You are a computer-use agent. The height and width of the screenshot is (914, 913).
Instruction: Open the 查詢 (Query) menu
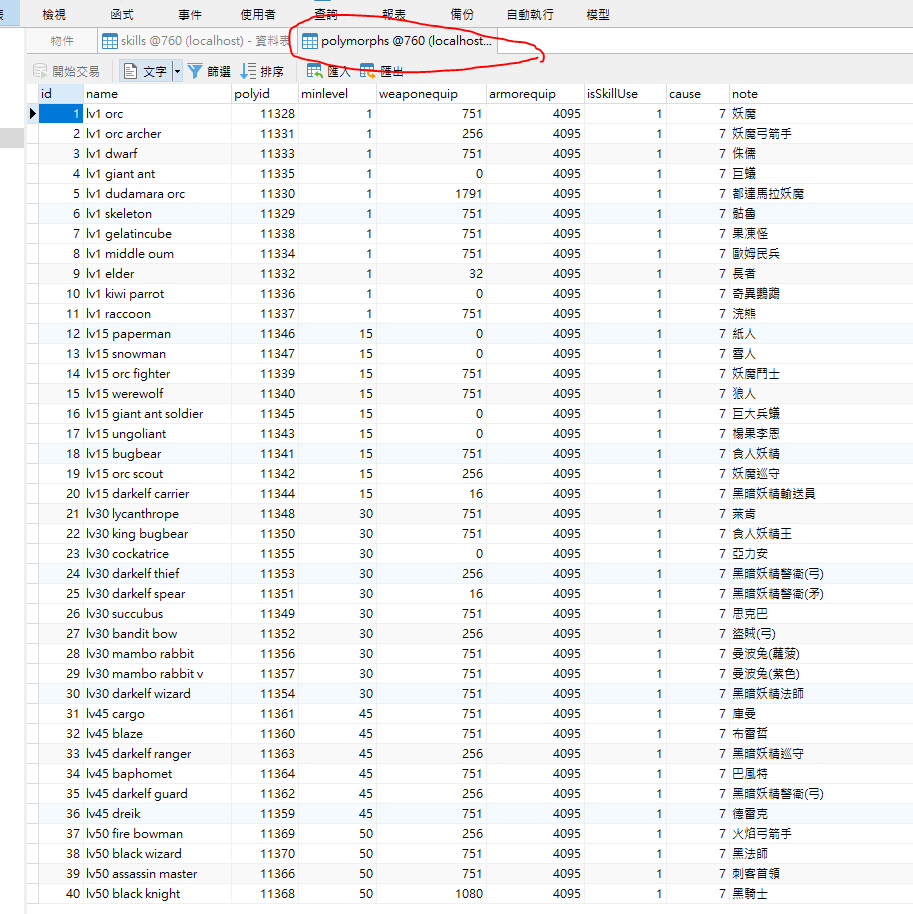pyautogui.click(x=326, y=14)
